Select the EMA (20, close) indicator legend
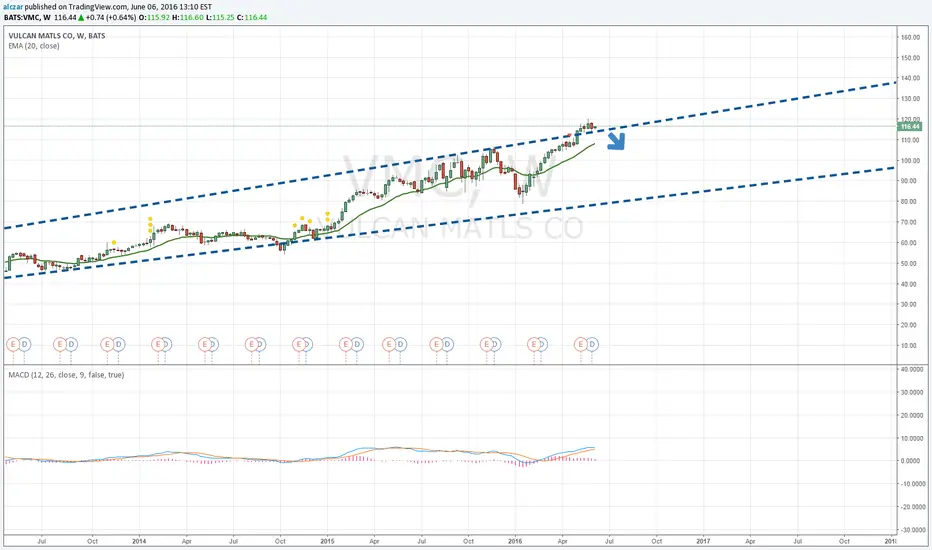Viewport: 932px width, 550px height. click(x=34, y=46)
